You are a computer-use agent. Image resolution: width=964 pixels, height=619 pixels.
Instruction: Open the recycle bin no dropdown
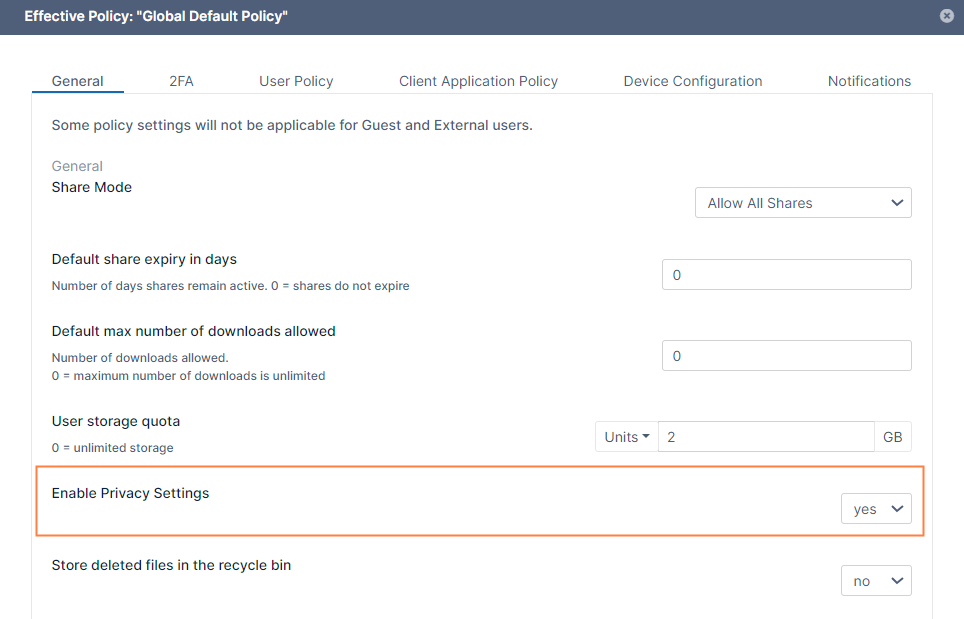(876, 581)
